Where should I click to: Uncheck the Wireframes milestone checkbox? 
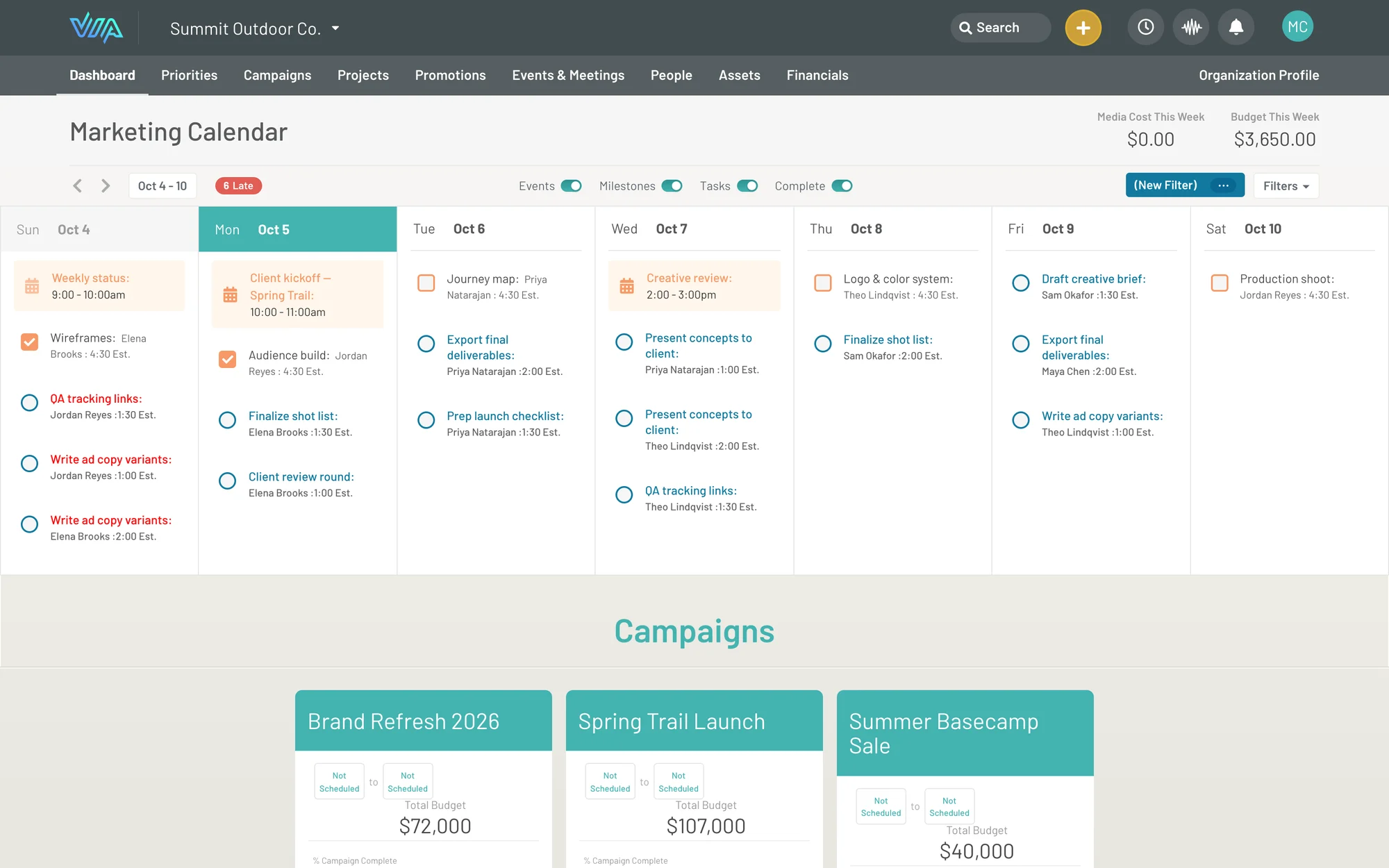29,342
